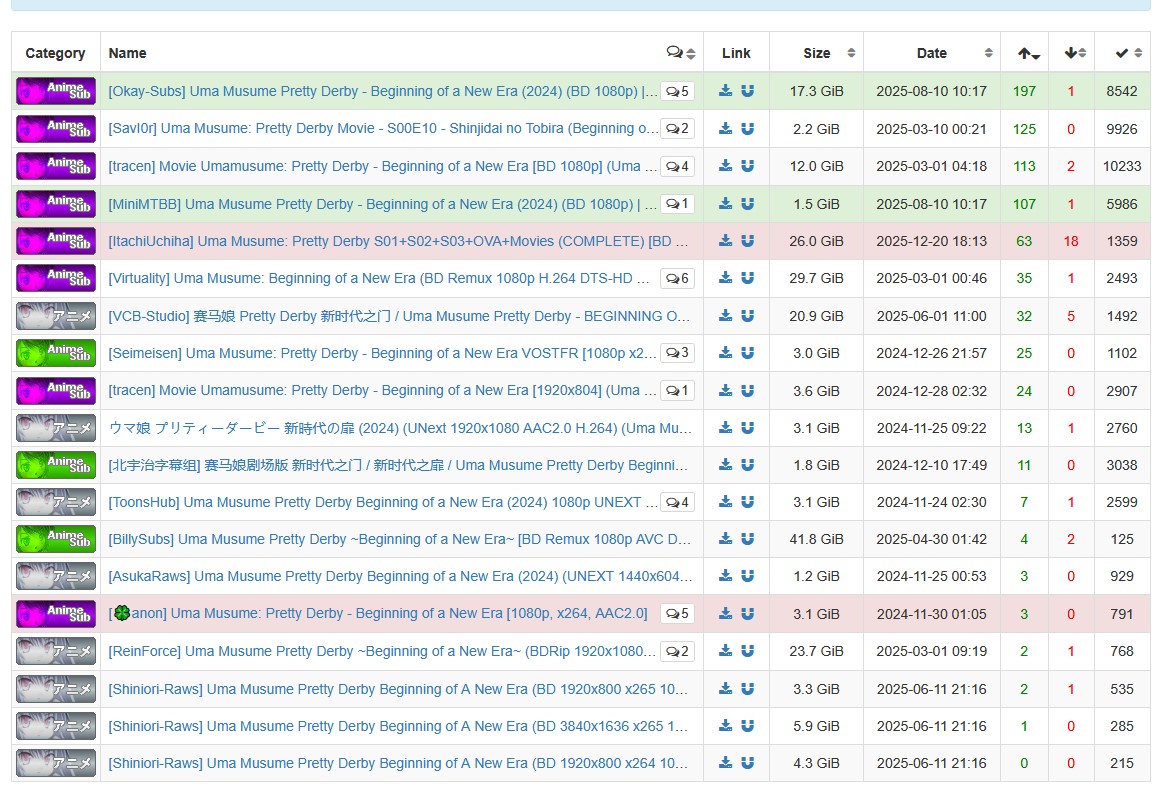Download torrent for Shiniori-Raws x264 row
Image resolution: width=1160 pixels, height=796 pixels.
(x=726, y=763)
